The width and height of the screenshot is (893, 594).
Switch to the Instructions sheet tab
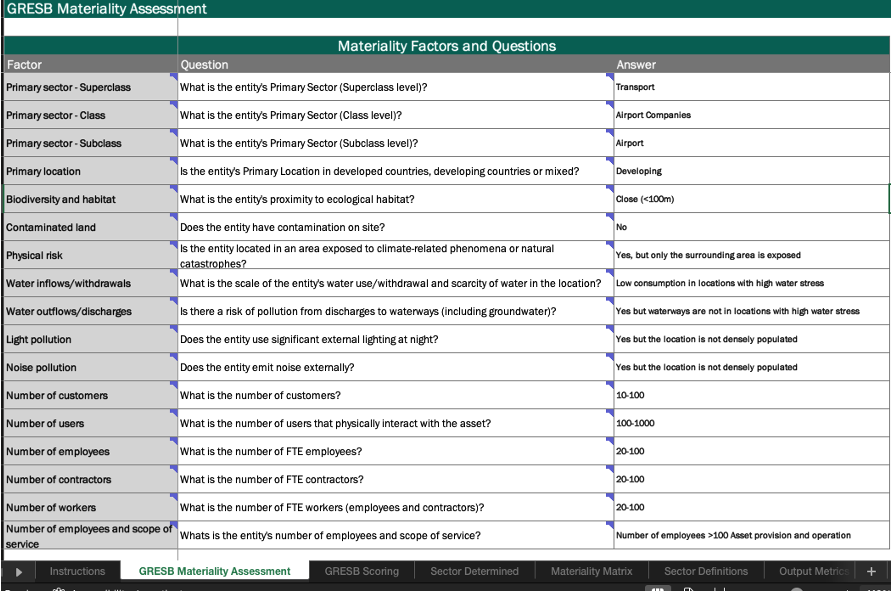coord(77,571)
